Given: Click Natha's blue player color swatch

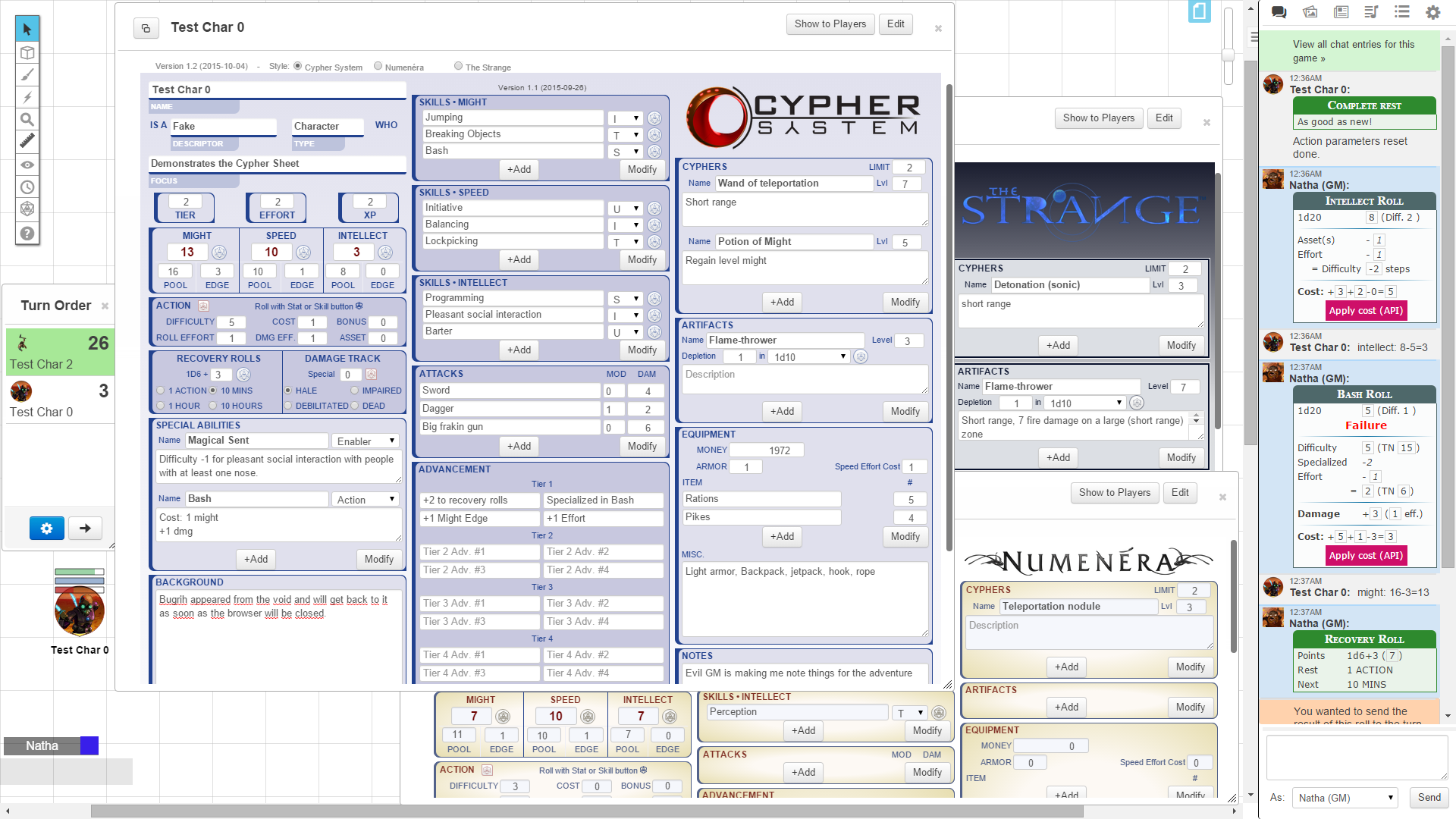Looking at the screenshot, I should click(89, 745).
